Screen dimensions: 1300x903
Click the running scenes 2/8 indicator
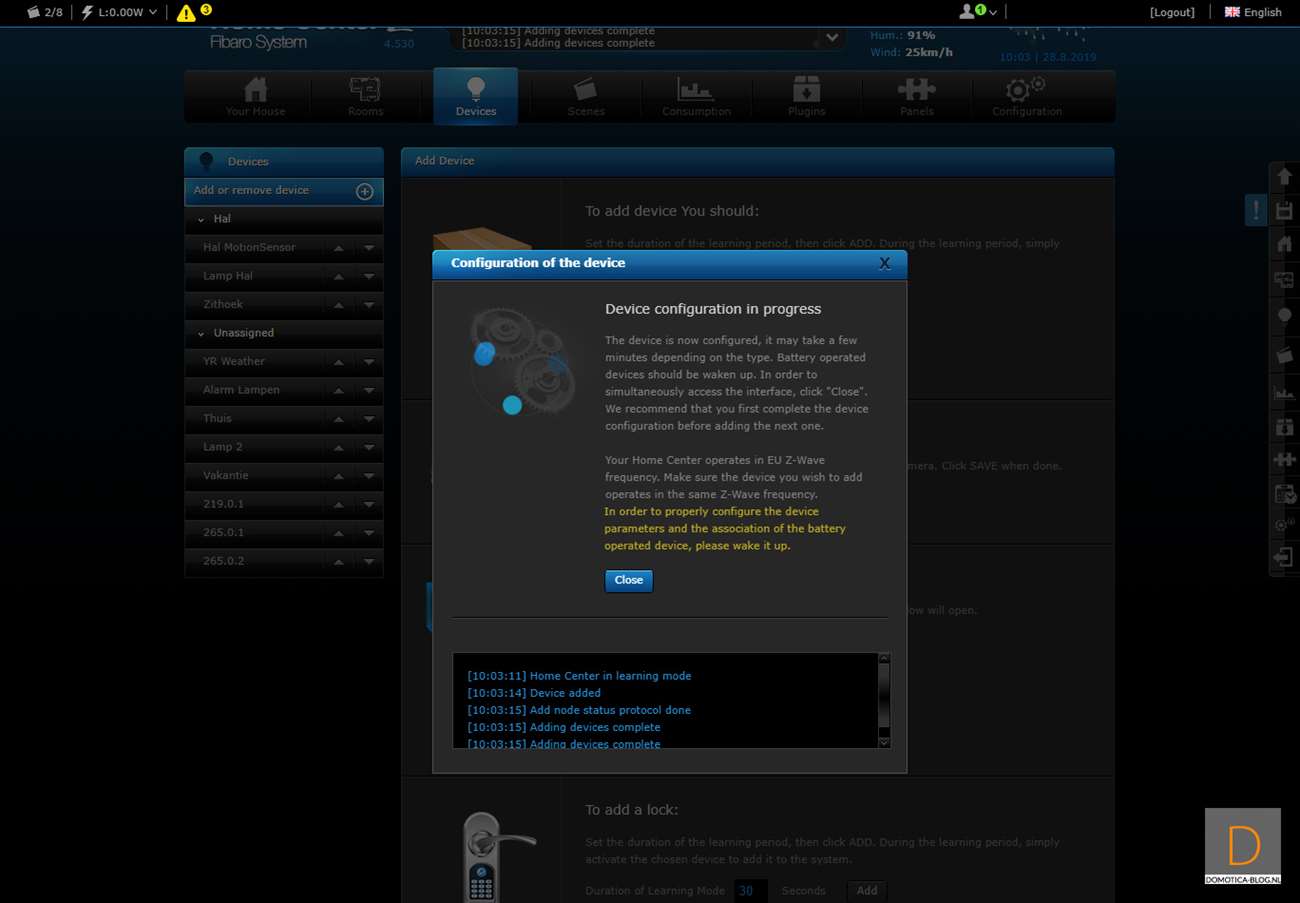coord(45,12)
